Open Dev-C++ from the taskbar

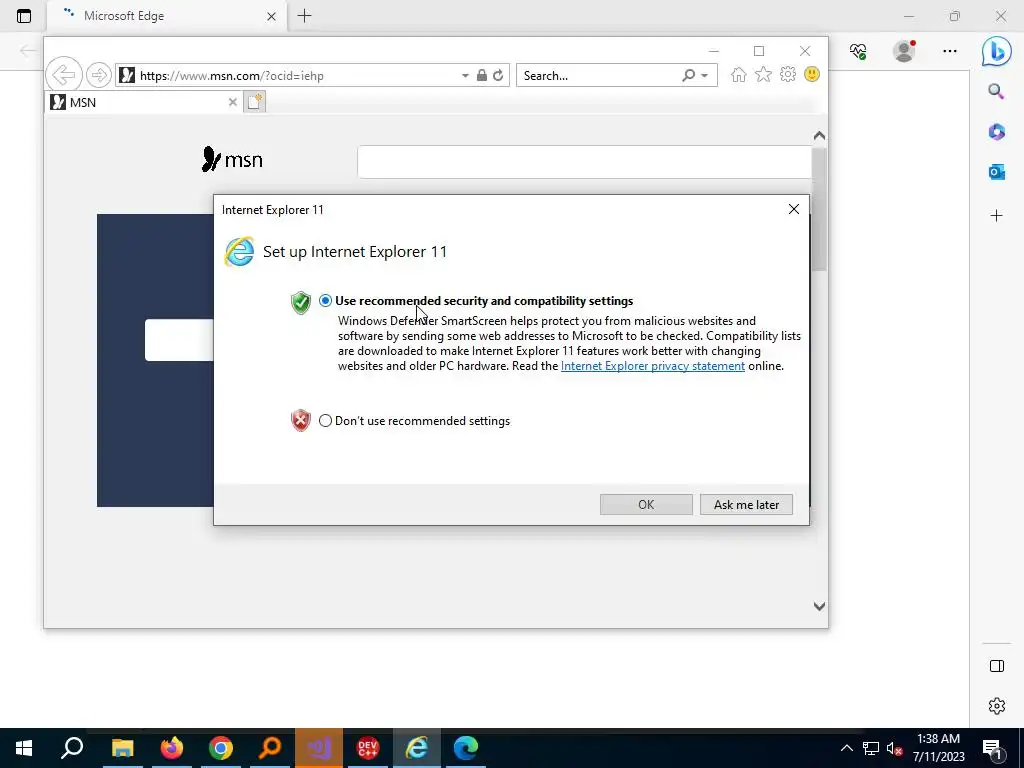coord(368,748)
